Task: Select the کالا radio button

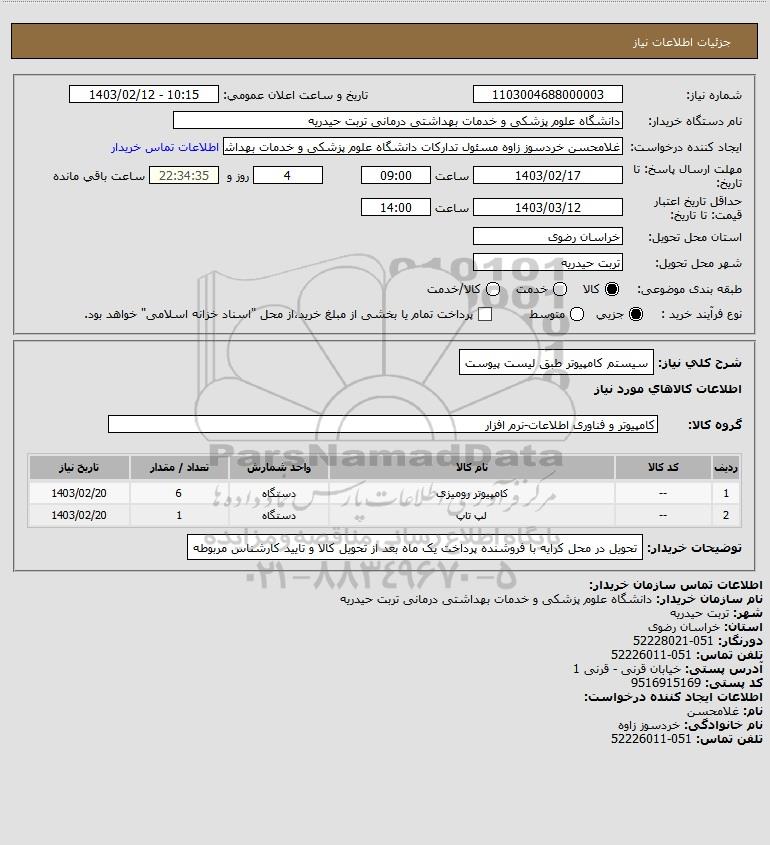Action: tap(612, 289)
